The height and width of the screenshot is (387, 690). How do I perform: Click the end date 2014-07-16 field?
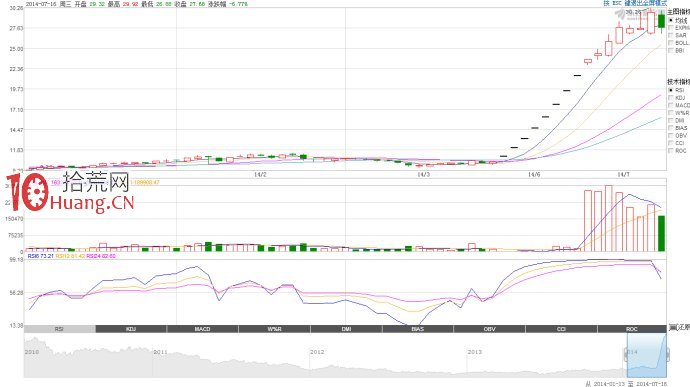click(x=652, y=384)
